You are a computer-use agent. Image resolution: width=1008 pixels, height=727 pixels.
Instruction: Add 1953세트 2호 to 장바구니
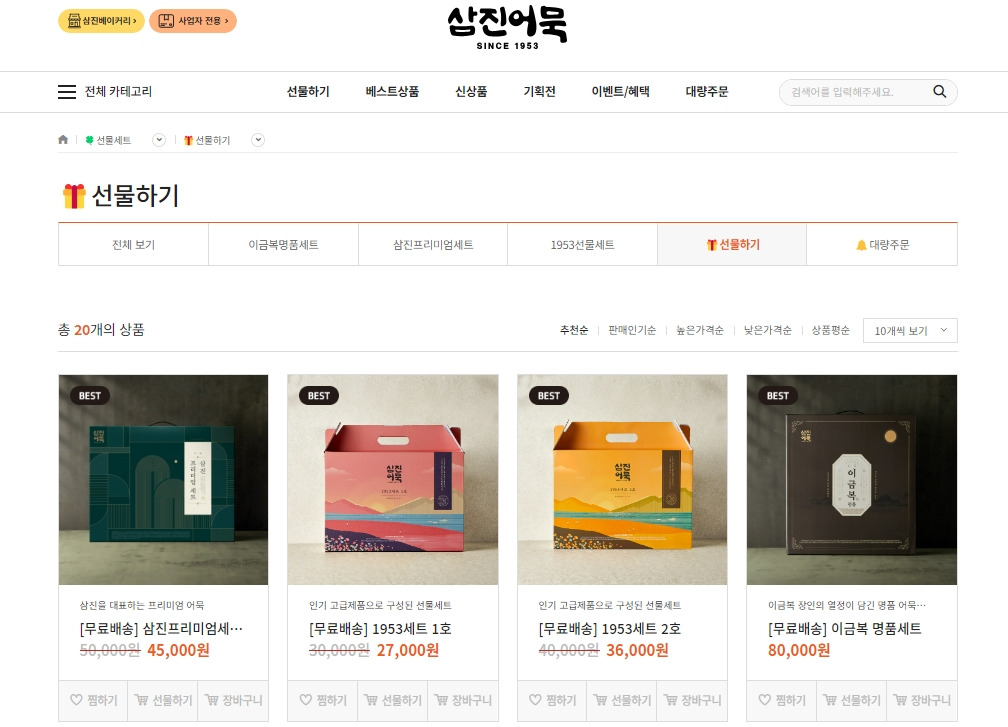(692, 700)
